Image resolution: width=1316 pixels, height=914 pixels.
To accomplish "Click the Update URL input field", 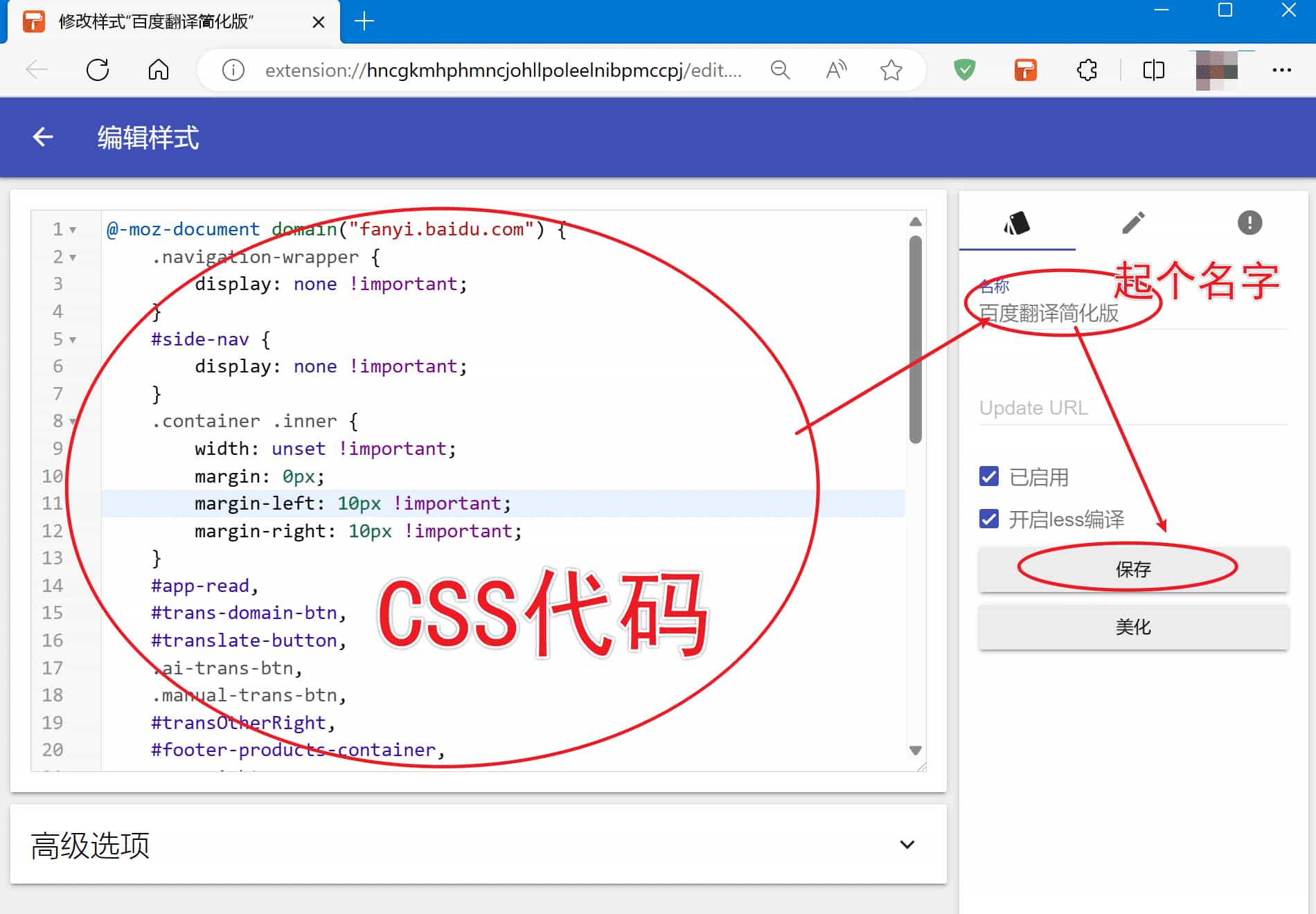I will coord(1132,408).
